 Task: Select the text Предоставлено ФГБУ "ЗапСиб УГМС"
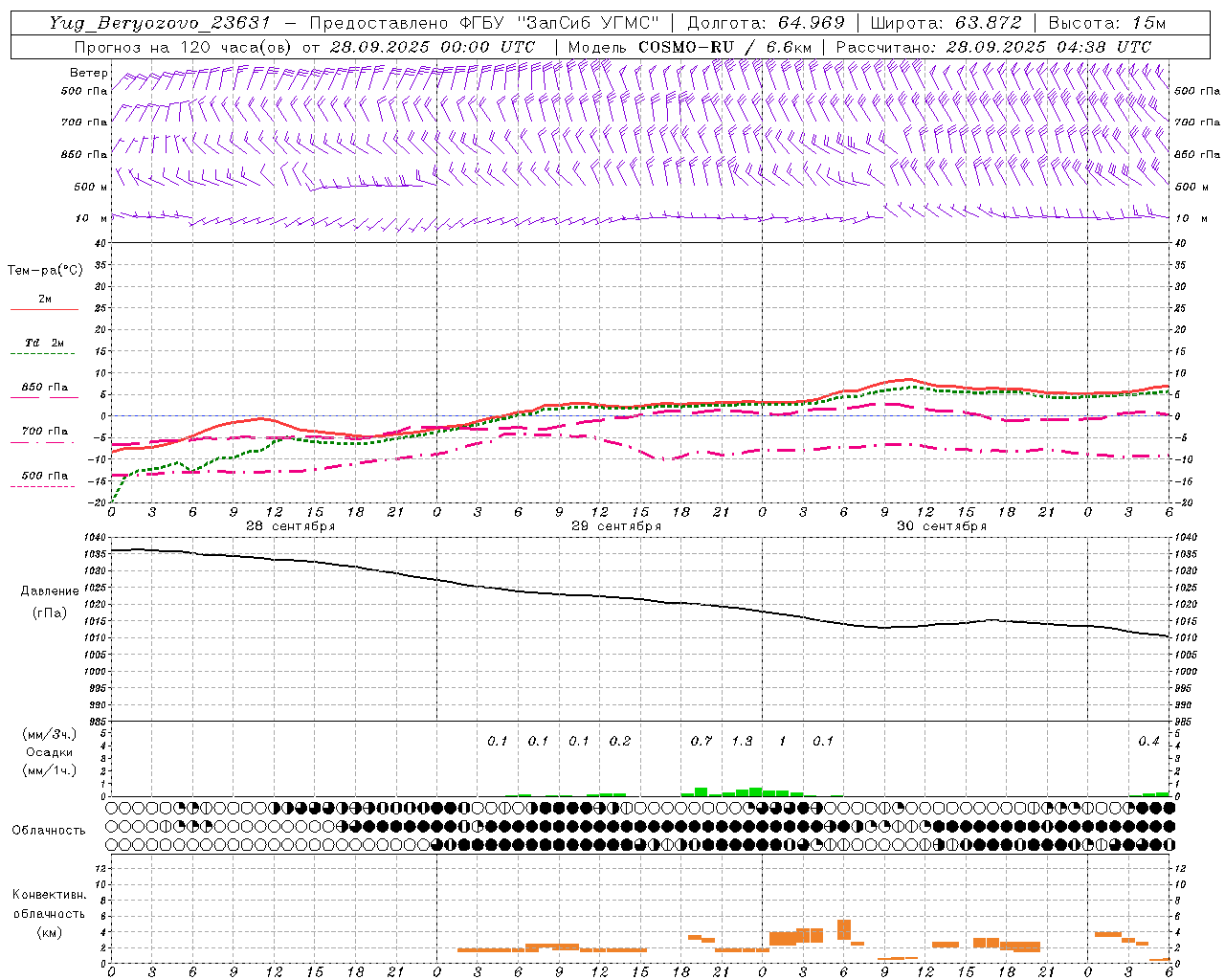pos(485,23)
